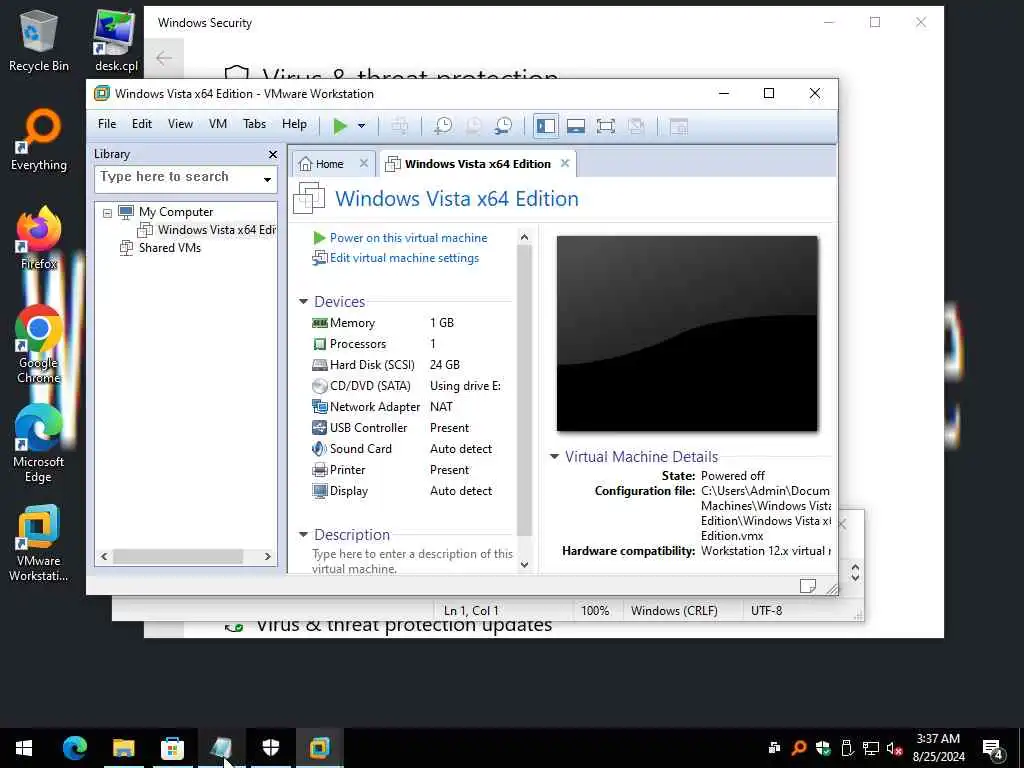Select My Computer in the library tree

[176, 212]
